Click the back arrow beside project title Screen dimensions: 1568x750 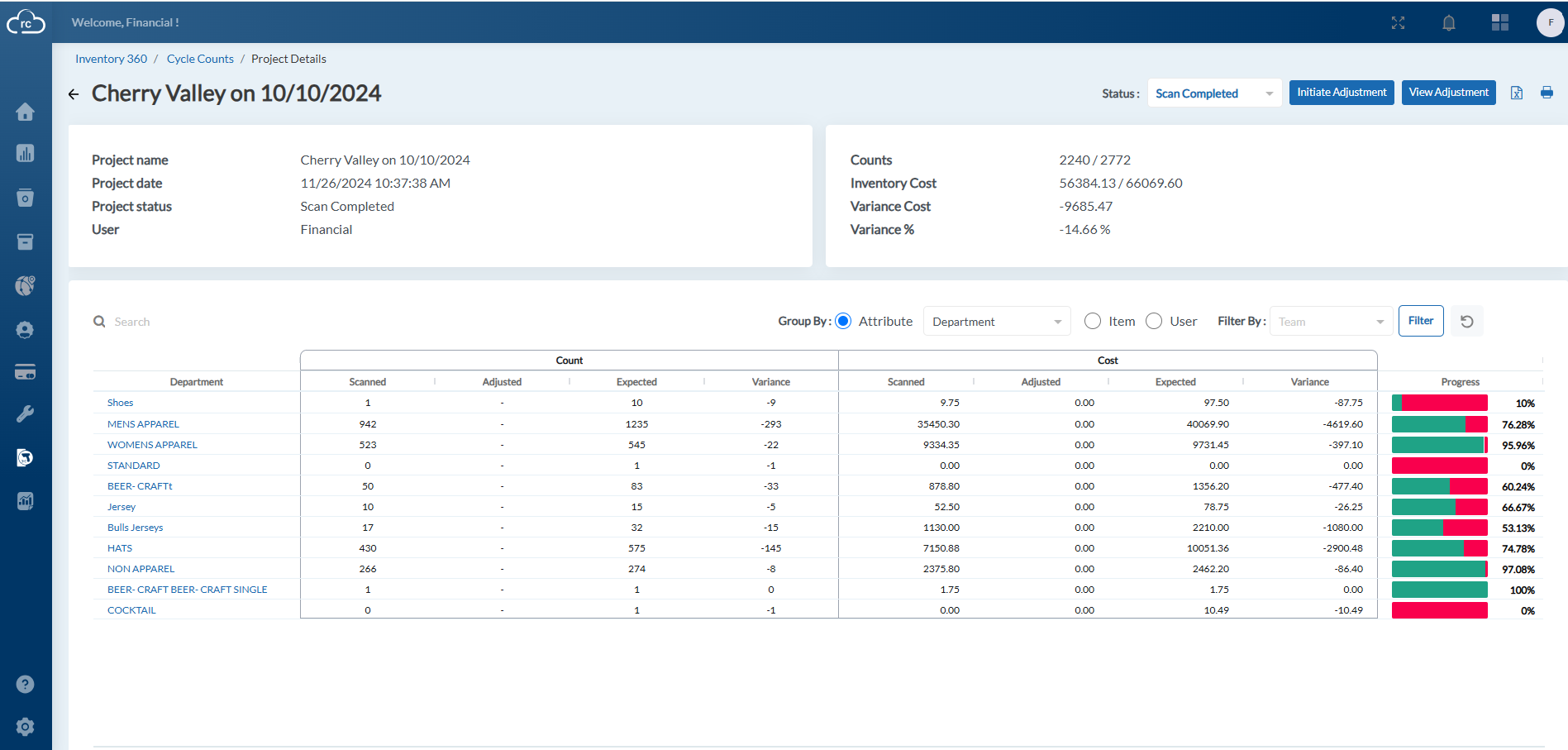[x=74, y=94]
